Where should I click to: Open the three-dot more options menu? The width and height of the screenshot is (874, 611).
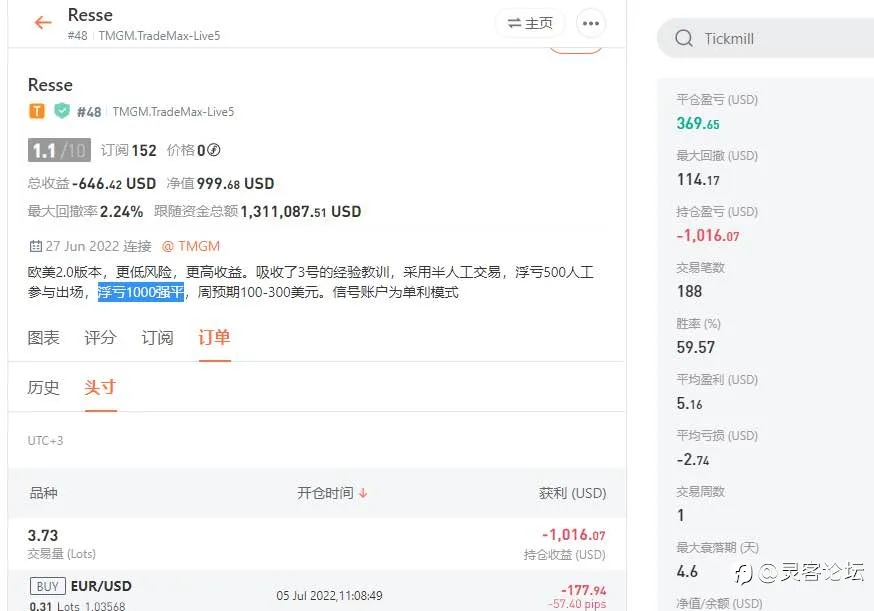click(x=591, y=23)
